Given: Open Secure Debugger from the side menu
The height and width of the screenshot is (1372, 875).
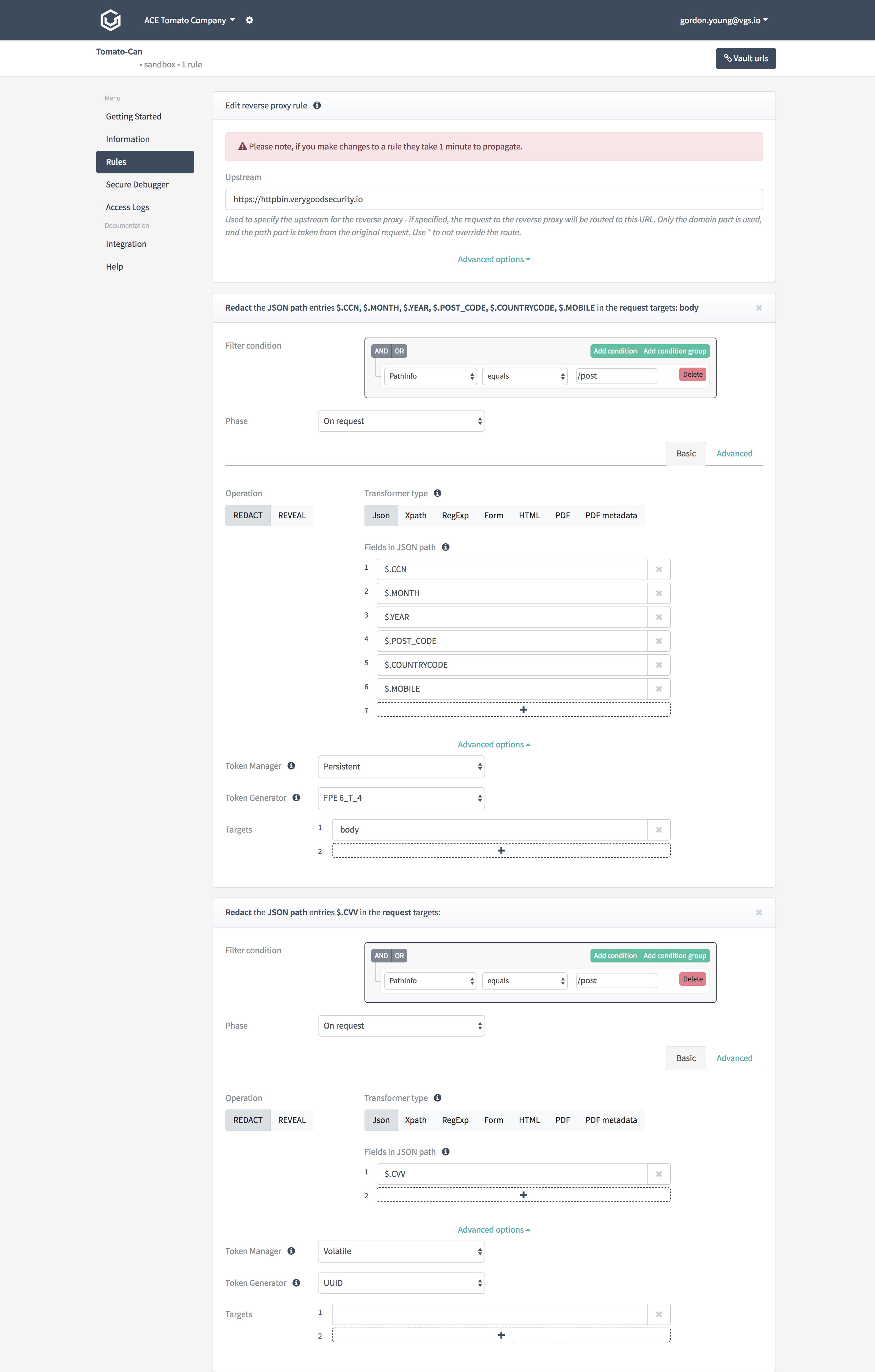Looking at the screenshot, I should tap(137, 185).
